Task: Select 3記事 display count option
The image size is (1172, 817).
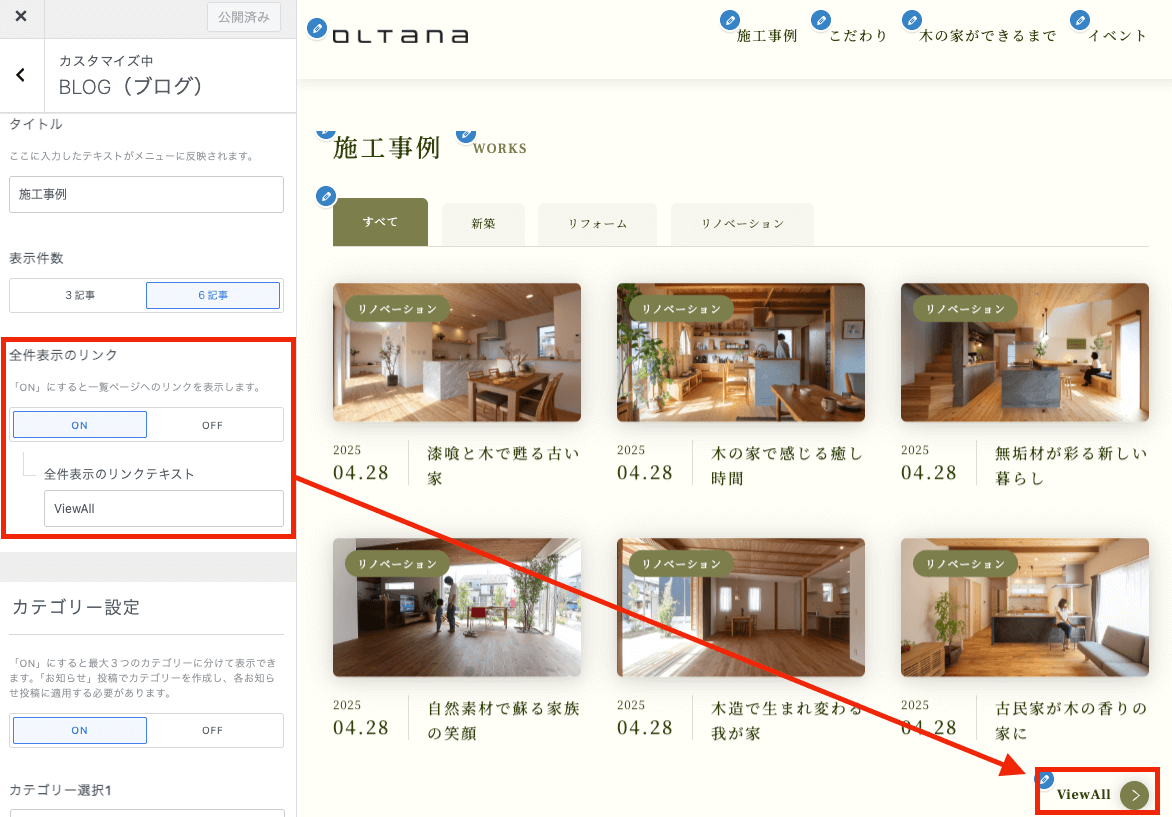Action: (x=79, y=295)
